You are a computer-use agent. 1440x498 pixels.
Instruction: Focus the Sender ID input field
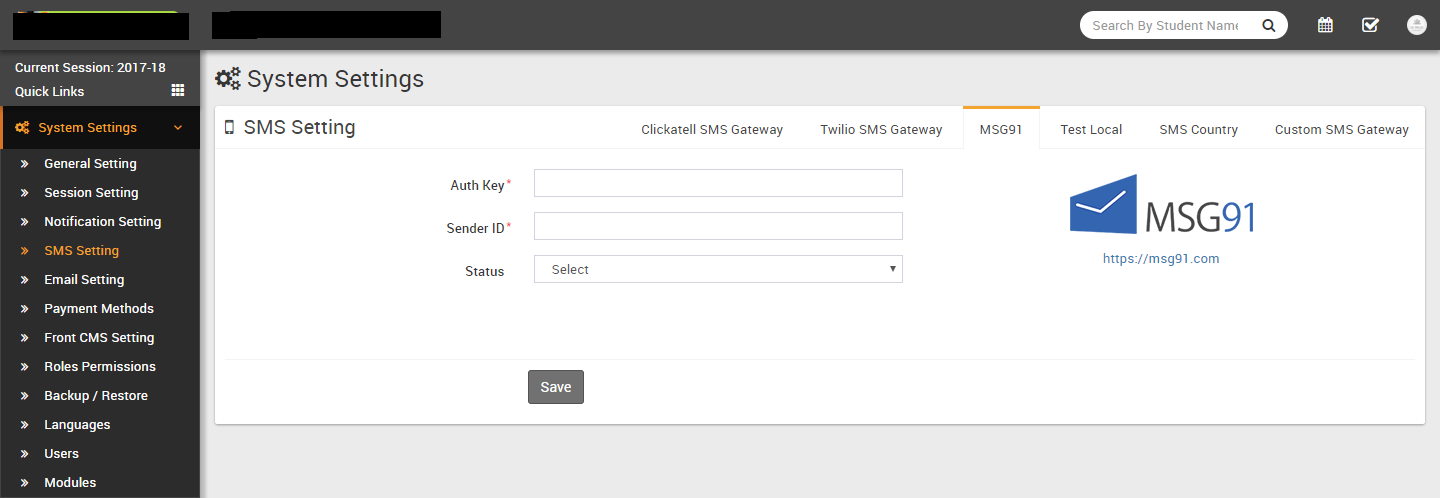[718, 227]
